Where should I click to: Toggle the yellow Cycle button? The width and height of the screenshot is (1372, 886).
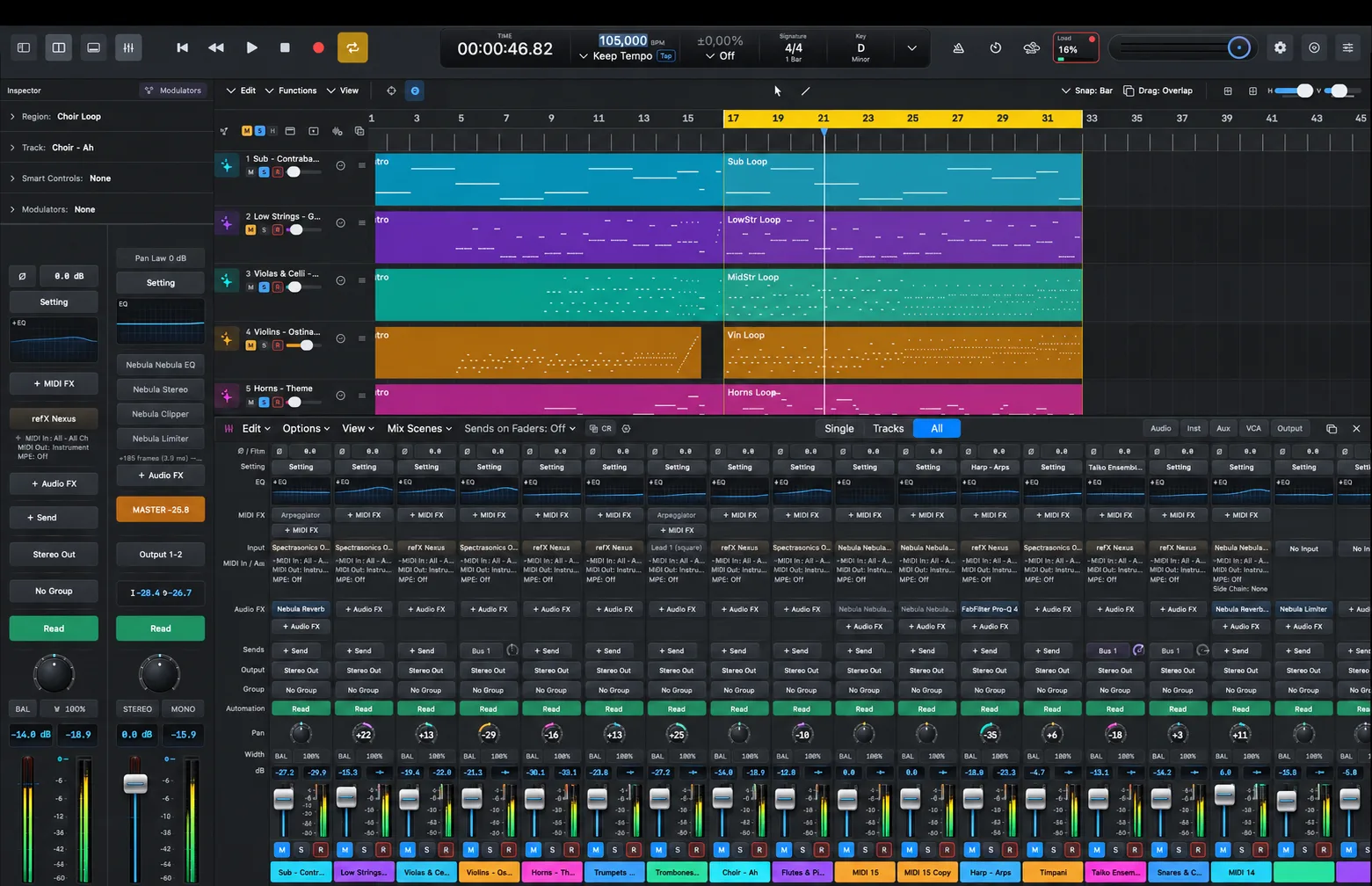point(352,47)
